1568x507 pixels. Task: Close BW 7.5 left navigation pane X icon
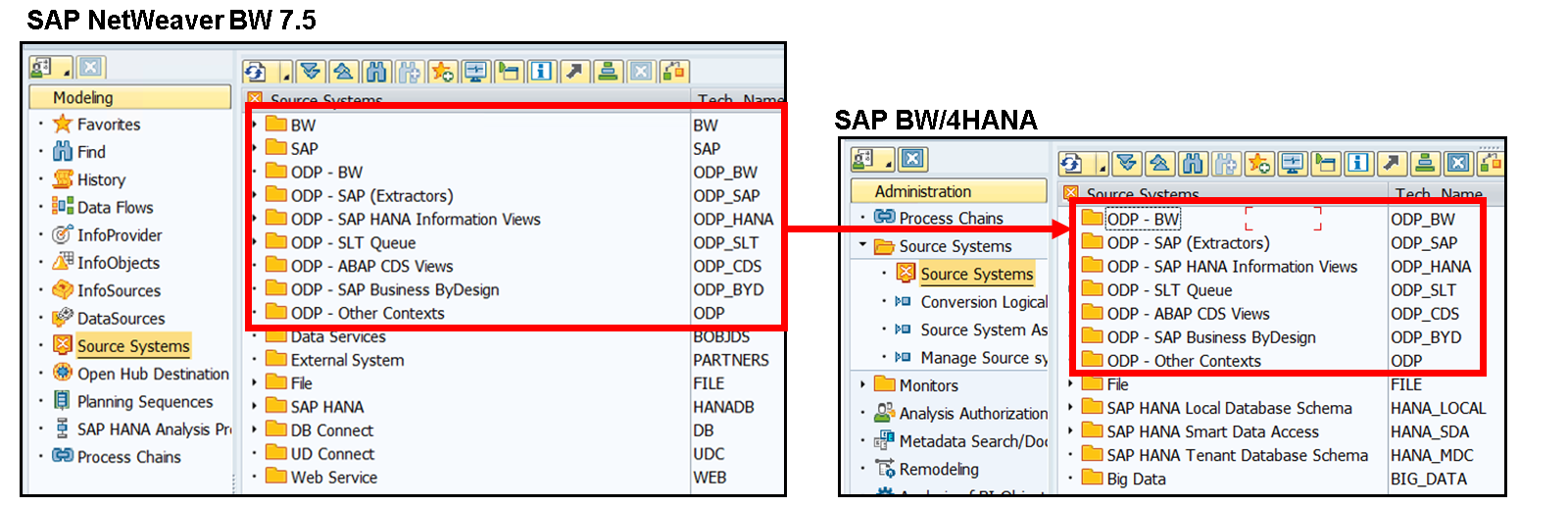point(90,68)
